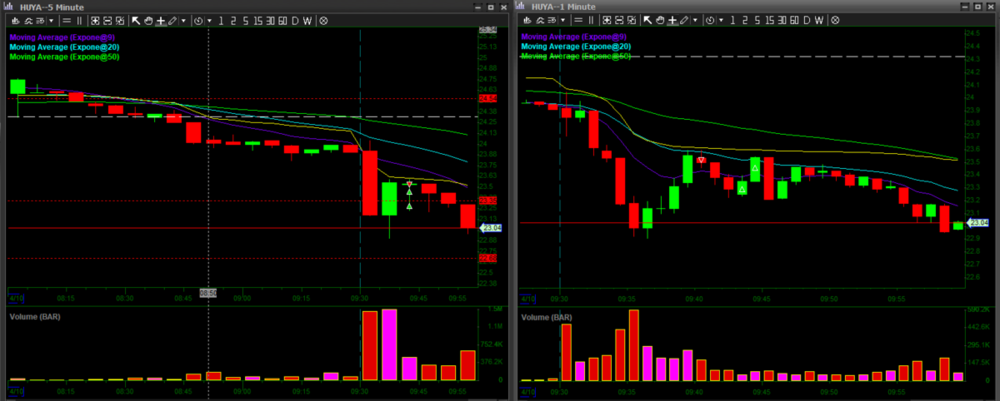Switch 5 Minute chart to the 15 interval
The image size is (1000, 401).
pyautogui.click(x=258, y=21)
